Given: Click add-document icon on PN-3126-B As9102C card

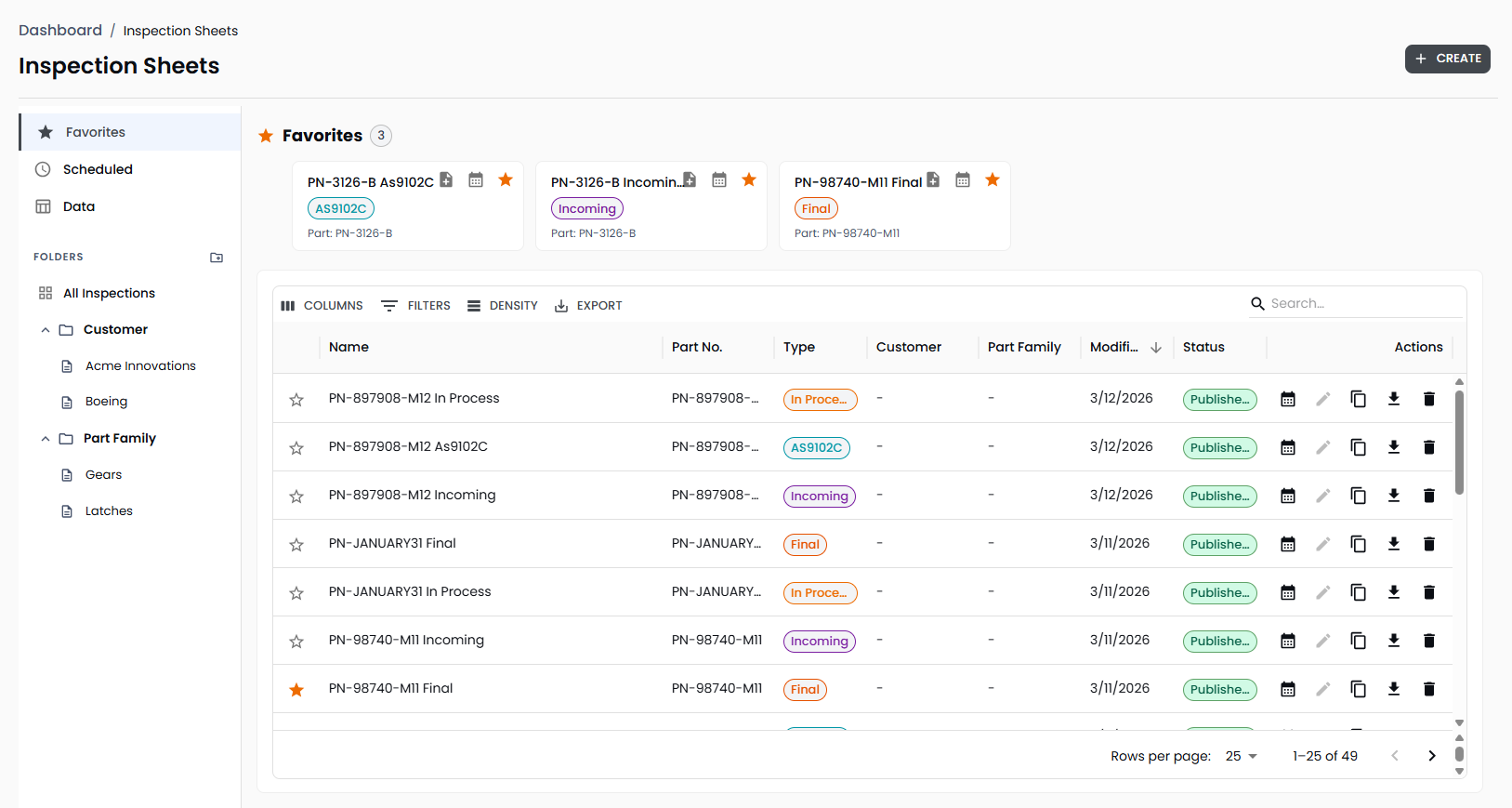Looking at the screenshot, I should [x=446, y=180].
